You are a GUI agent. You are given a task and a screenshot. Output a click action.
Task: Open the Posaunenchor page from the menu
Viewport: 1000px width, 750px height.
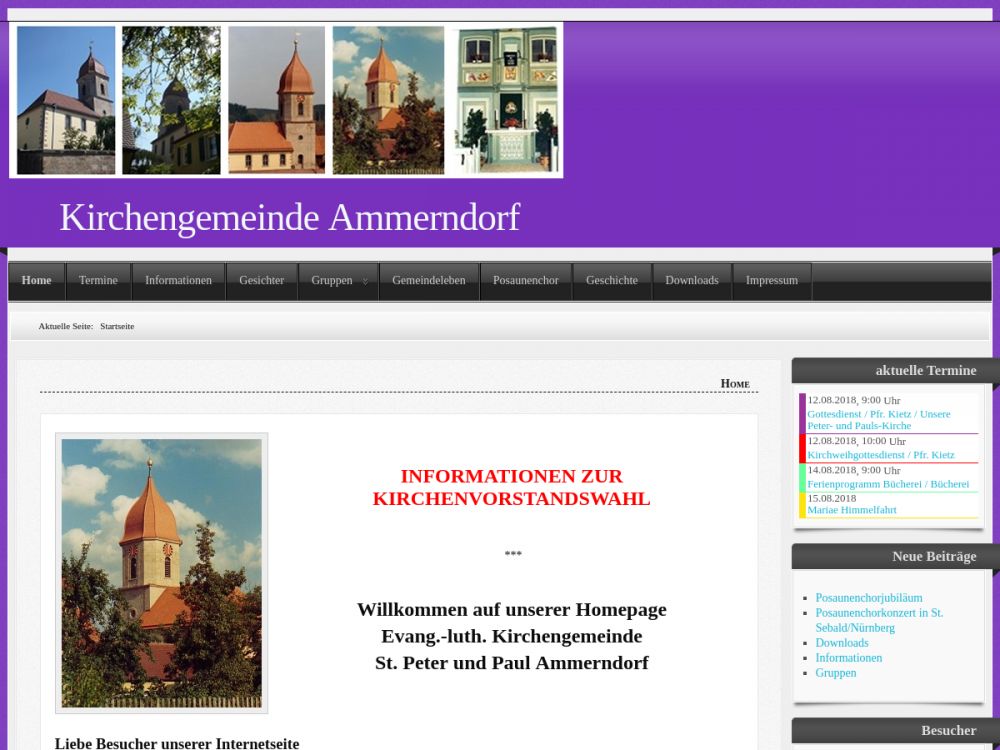(x=525, y=281)
